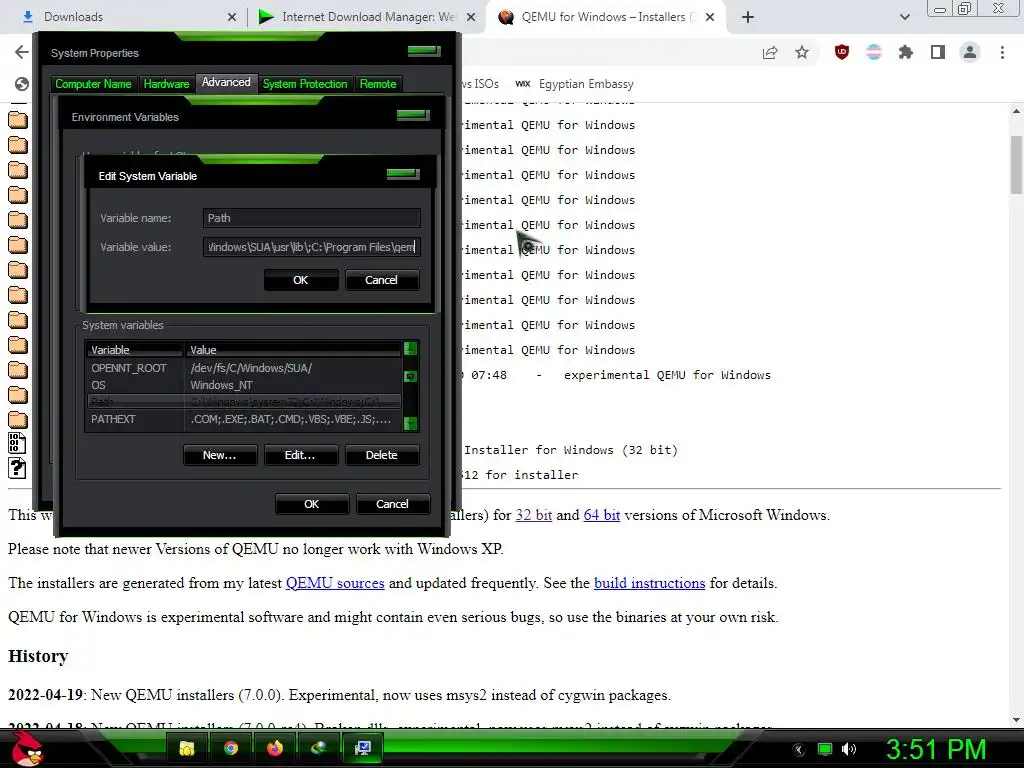Click the Variable column header
The height and width of the screenshot is (768, 1024).
click(135, 350)
